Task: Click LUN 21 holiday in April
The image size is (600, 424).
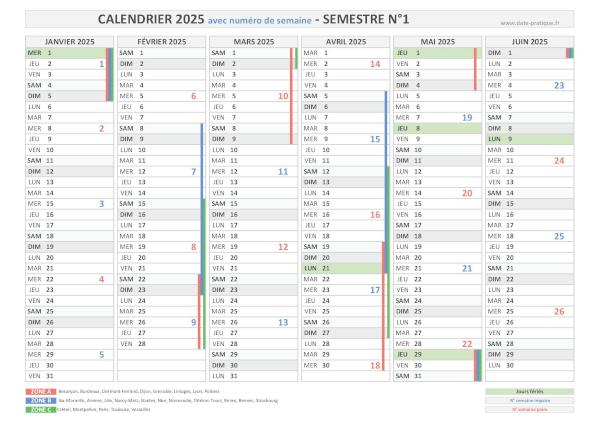Action: pos(342,269)
